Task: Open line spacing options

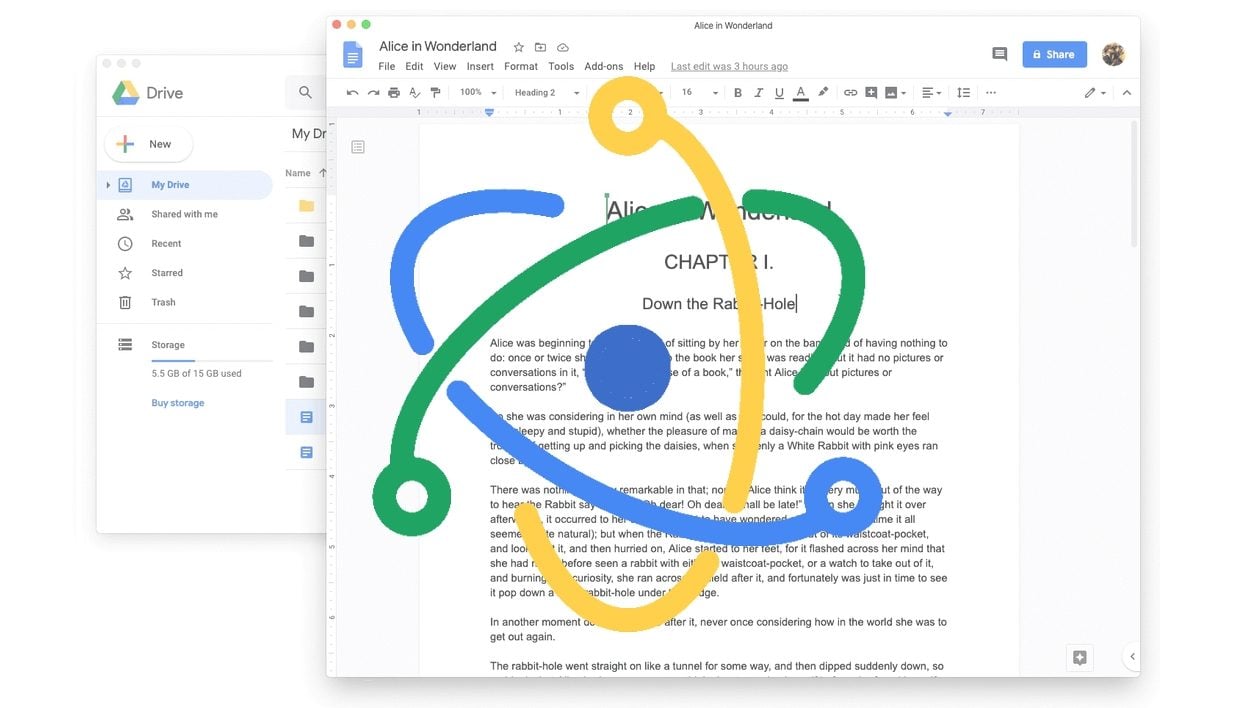Action: tap(963, 93)
